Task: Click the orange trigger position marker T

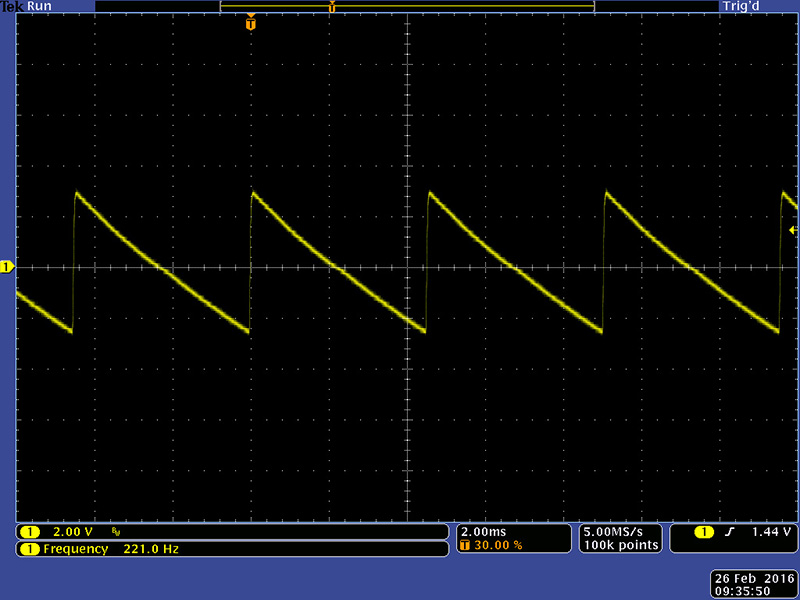Action: click(x=250, y=22)
